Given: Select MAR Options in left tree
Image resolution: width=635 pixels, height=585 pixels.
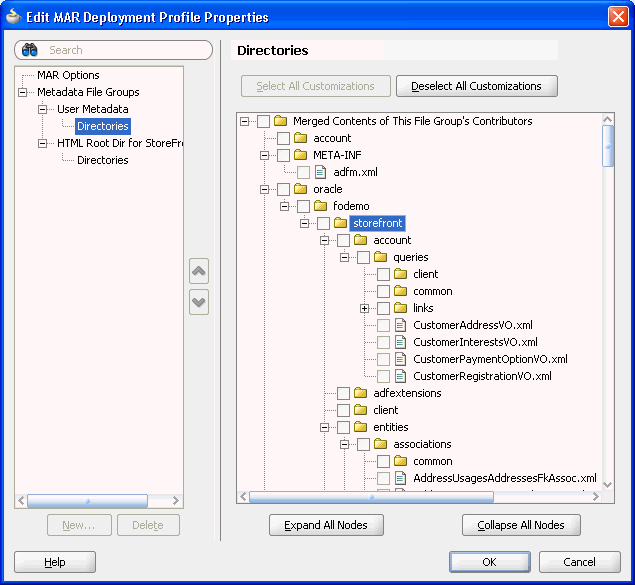Looking at the screenshot, I should tap(68, 75).
